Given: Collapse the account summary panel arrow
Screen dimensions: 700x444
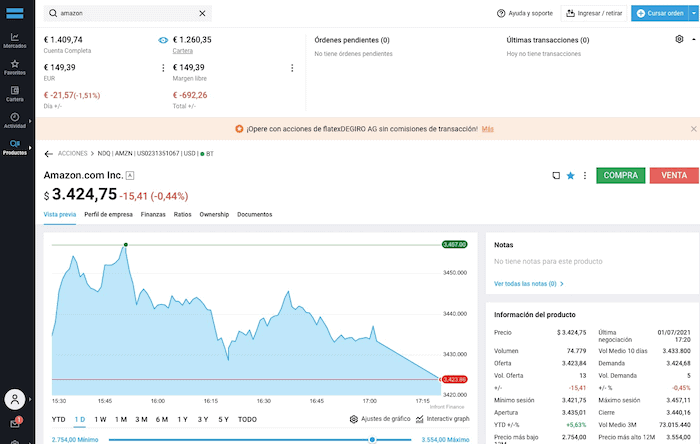Looking at the screenshot, I should 694,39.
